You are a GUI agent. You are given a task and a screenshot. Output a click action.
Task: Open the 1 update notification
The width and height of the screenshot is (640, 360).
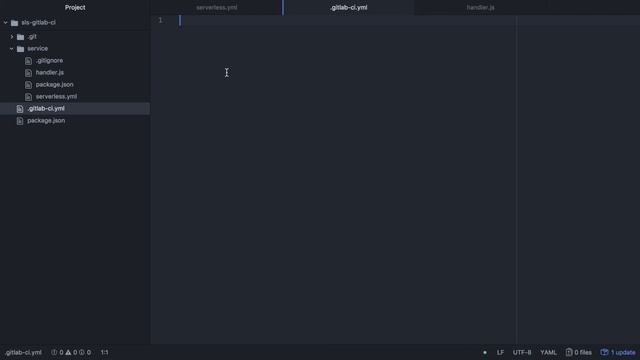623,352
